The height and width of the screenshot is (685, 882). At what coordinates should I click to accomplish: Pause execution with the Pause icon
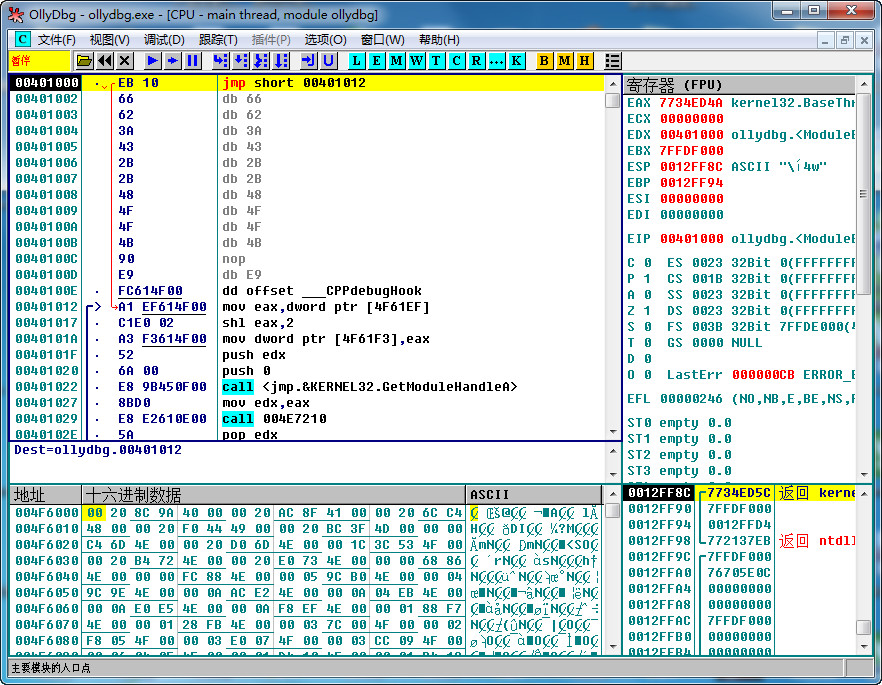193,61
